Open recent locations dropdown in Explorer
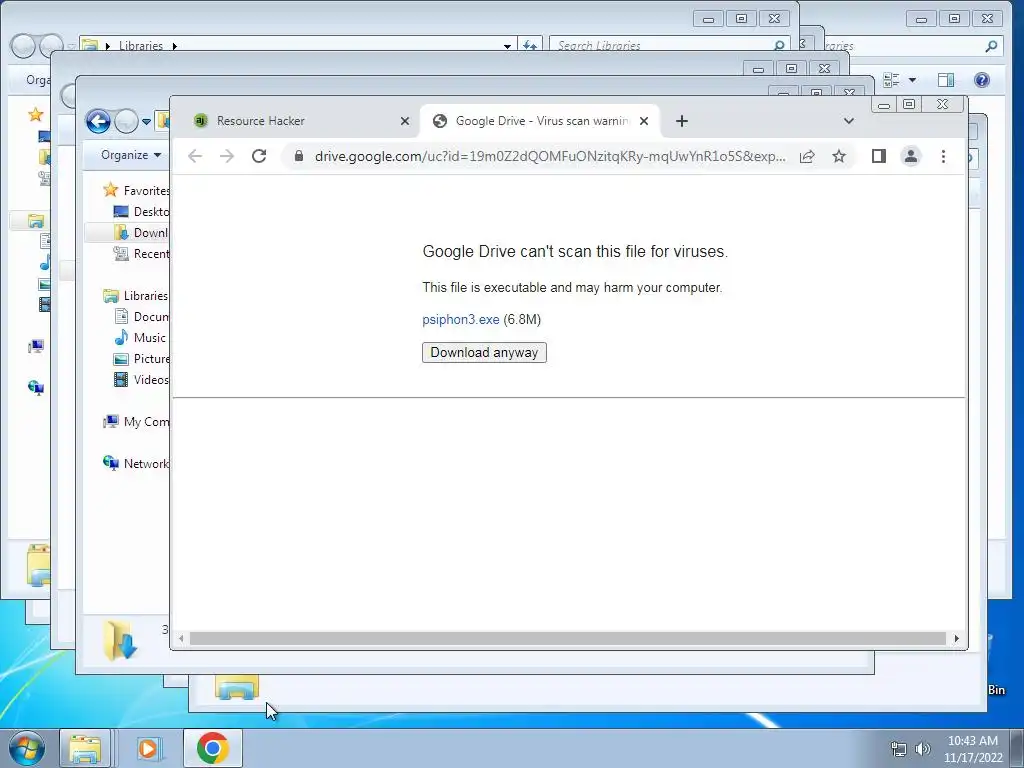The image size is (1024, 768). pyautogui.click(x=146, y=121)
